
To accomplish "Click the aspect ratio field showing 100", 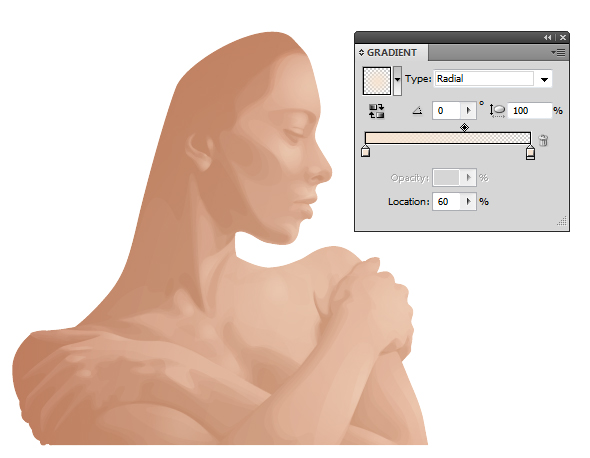I will (530, 111).
